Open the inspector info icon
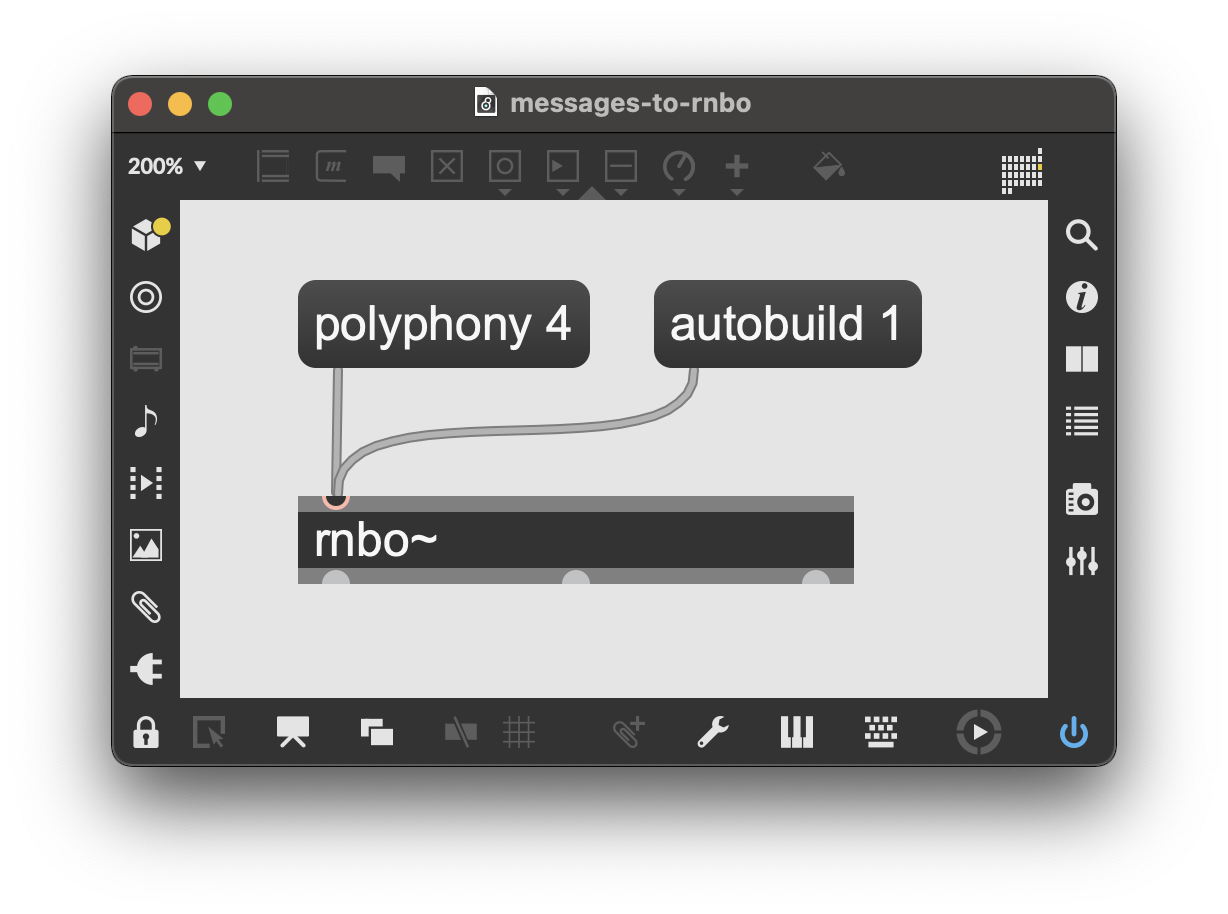Screen dimensions: 1228x914 (1082, 297)
